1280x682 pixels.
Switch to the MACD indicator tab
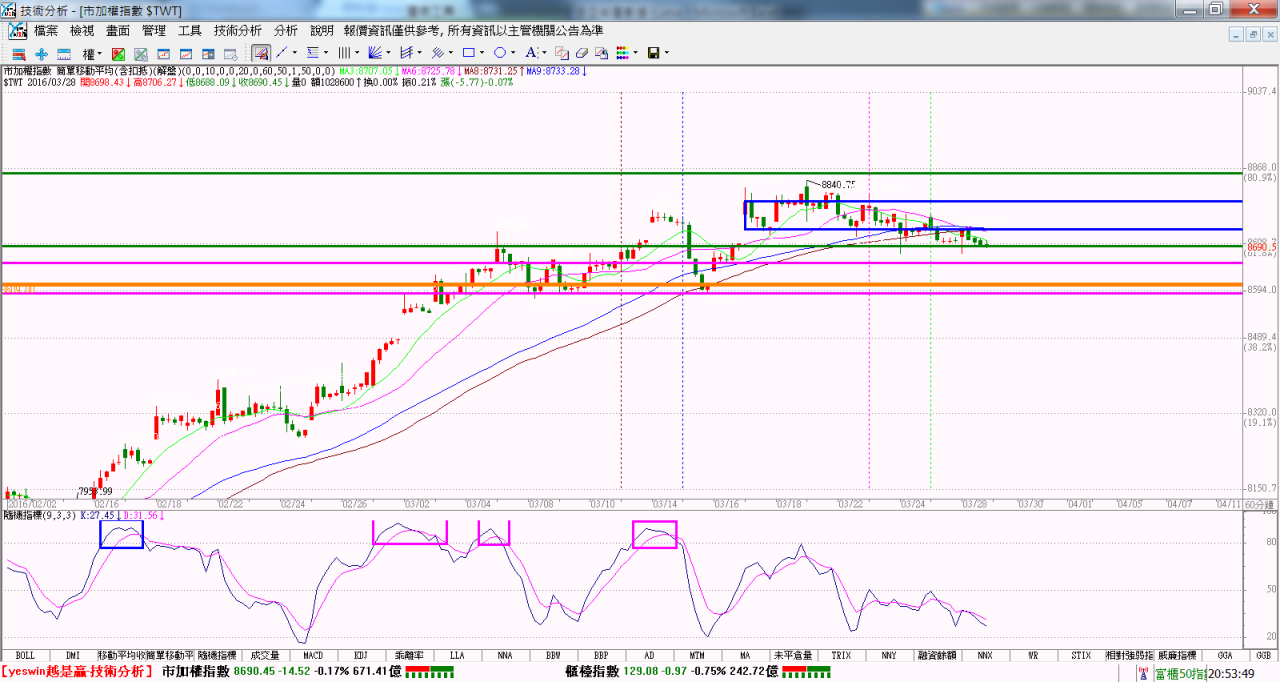(313, 655)
